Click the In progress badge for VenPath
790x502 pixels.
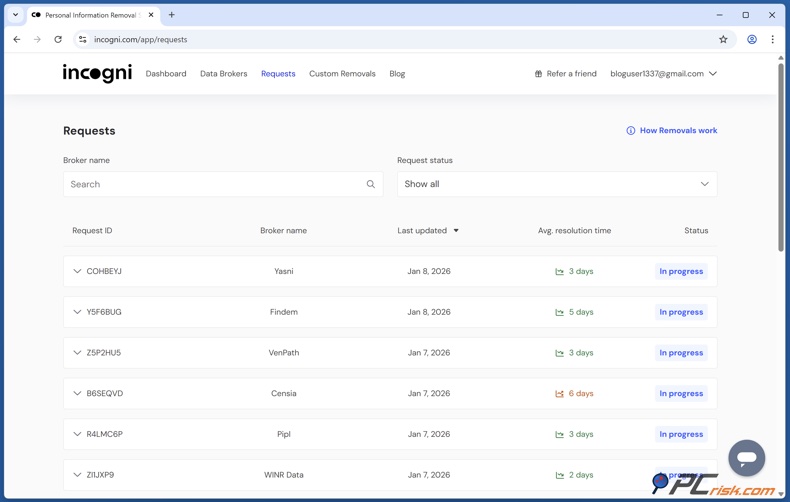681,353
